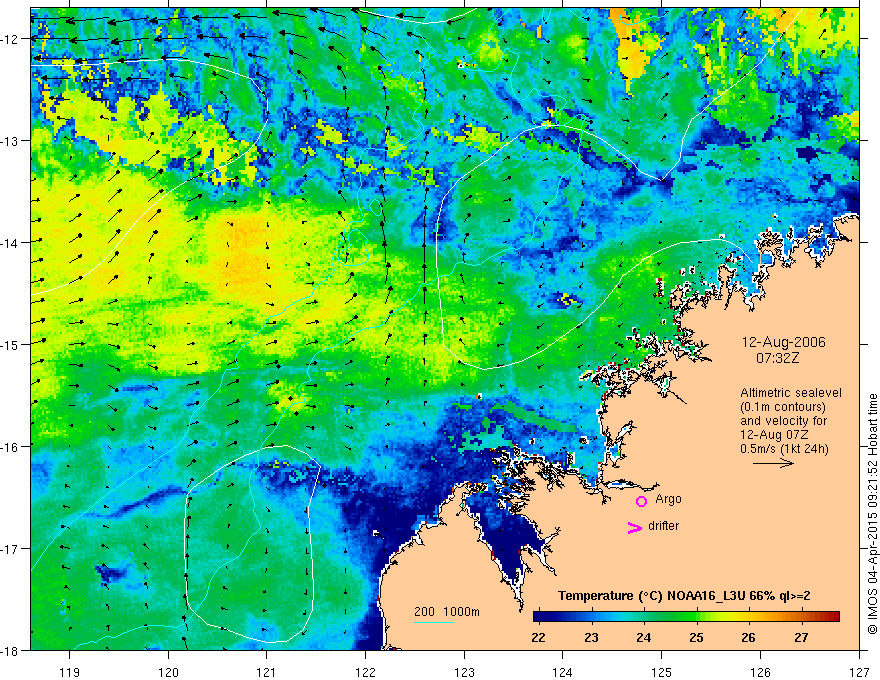Click longitude axis label 126
The image size is (880, 680).
[x=760, y=672]
